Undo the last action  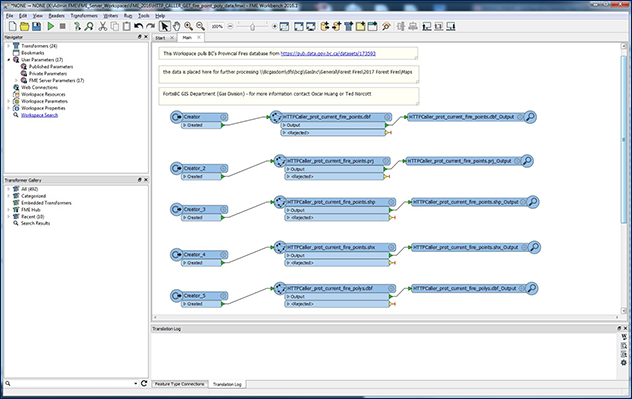coord(139,27)
